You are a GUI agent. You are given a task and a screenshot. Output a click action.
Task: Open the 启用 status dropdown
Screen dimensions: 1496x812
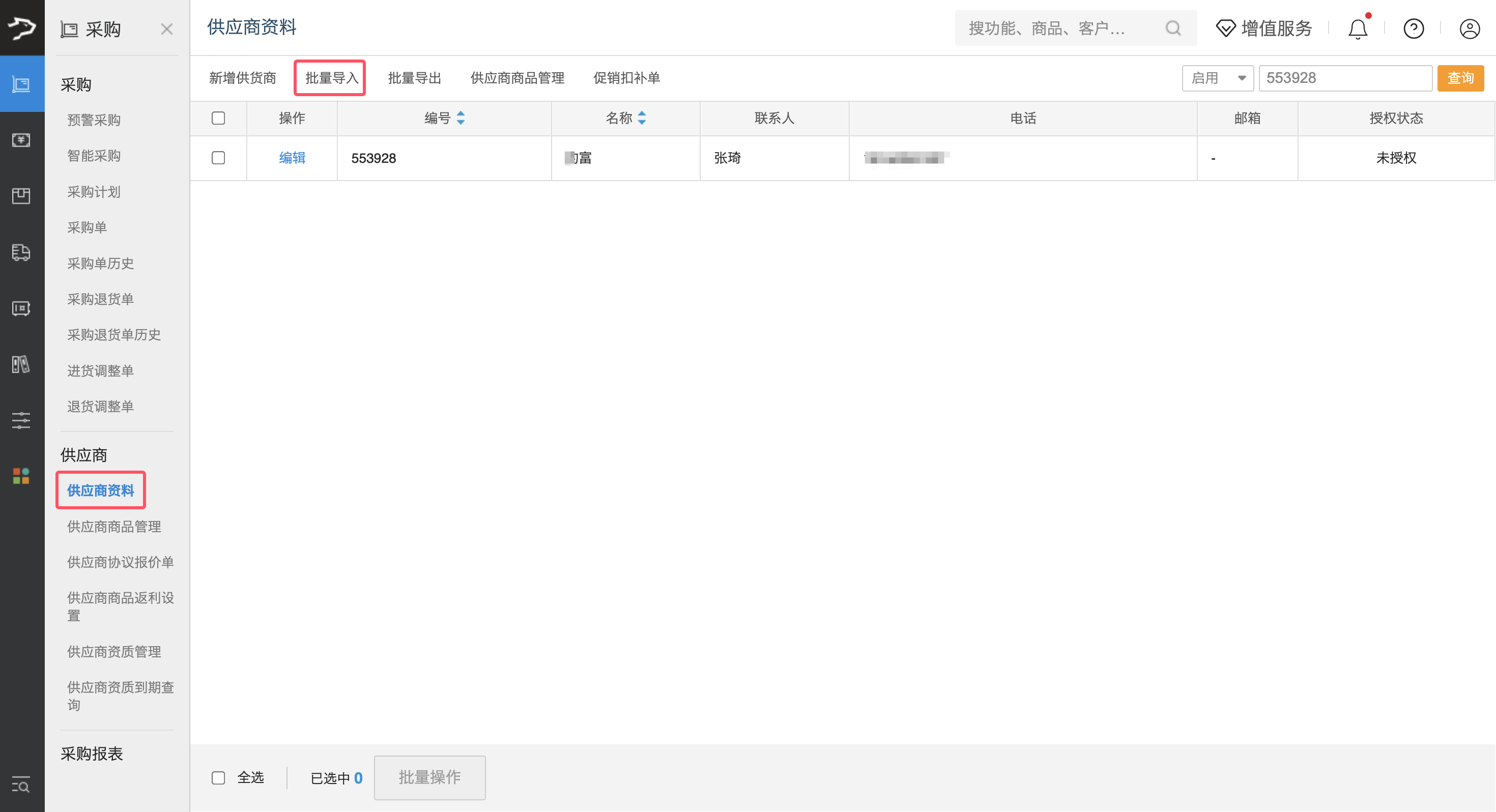click(x=1218, y=77)
